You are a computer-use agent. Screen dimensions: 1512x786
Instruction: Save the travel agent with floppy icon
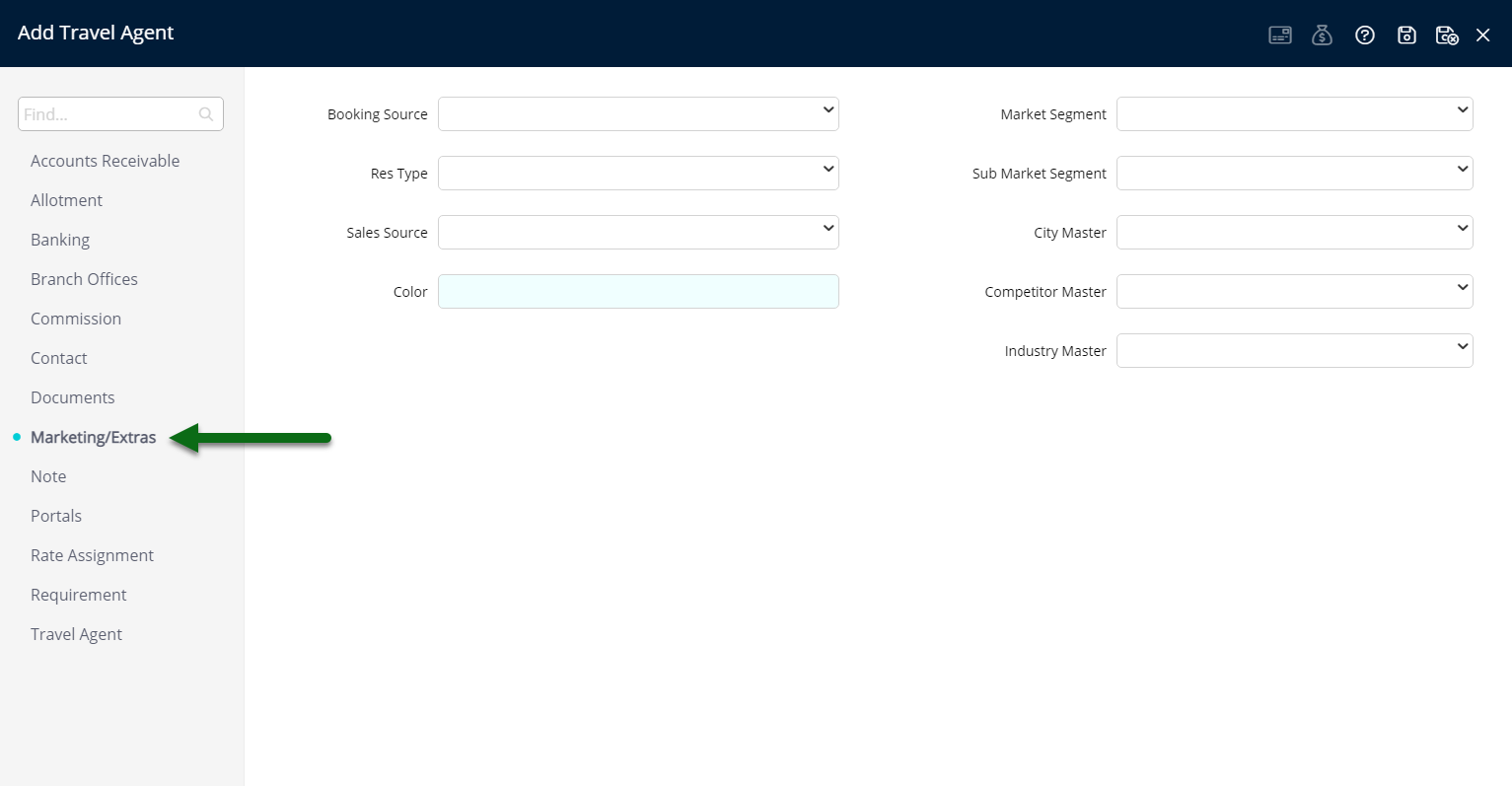pyautogui.click(x=1407, y=36)
